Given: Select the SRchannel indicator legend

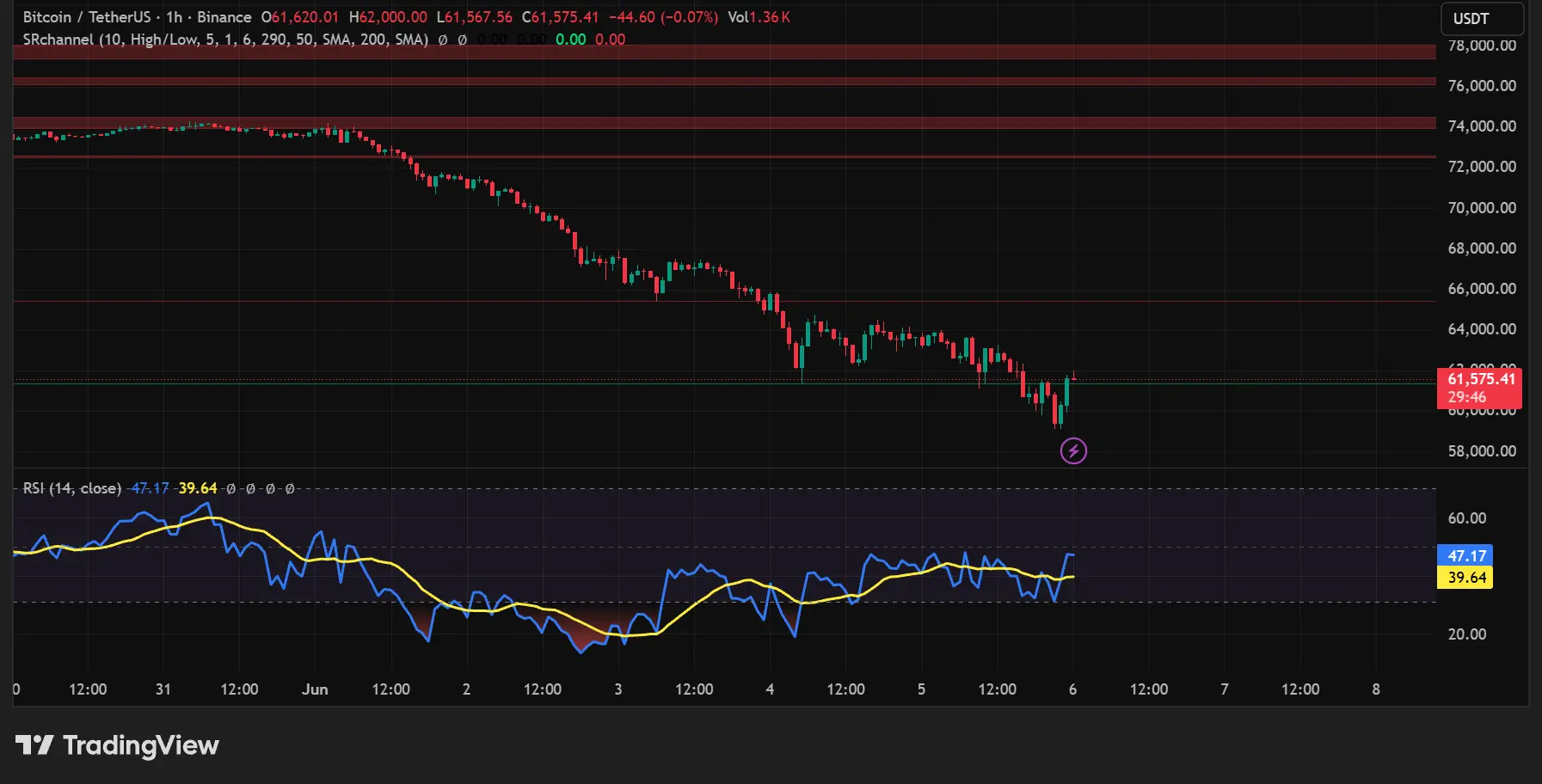Looking at the screenshot, I should [225, 40].
